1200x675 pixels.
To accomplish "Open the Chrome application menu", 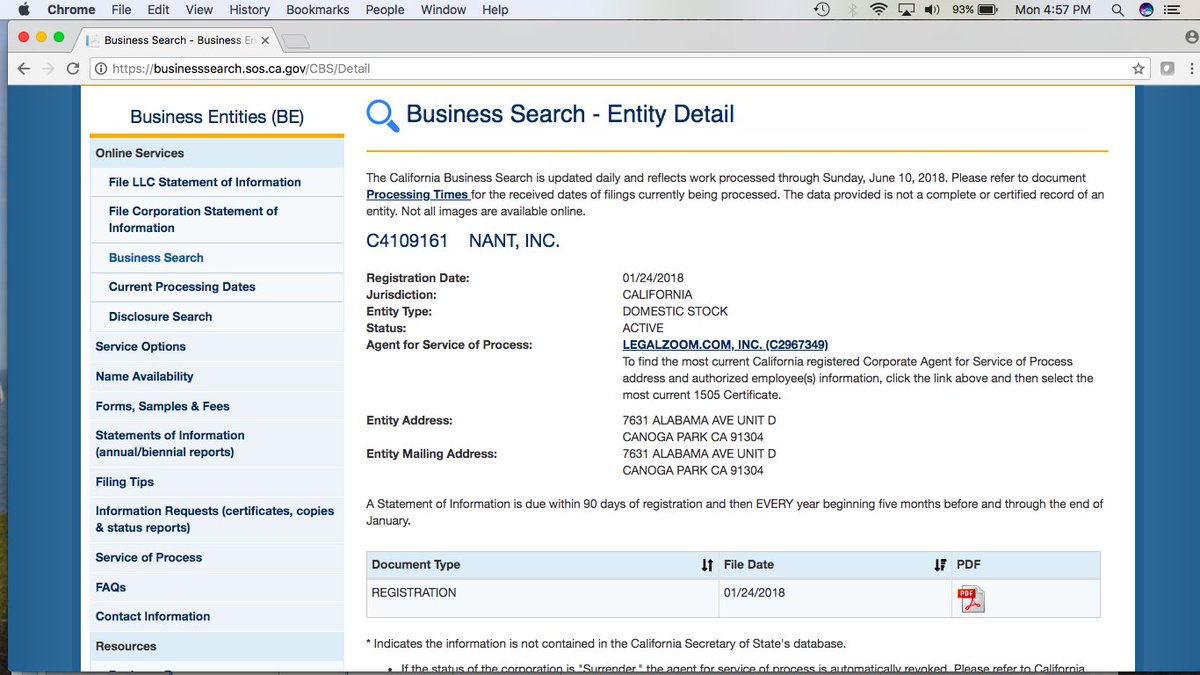I will pos(71,10).
